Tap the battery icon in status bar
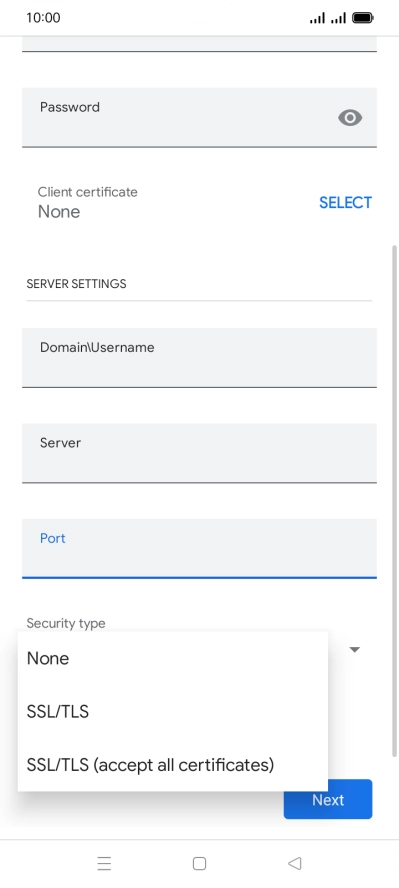Viewport: 399px width, 888px height. 363,18
